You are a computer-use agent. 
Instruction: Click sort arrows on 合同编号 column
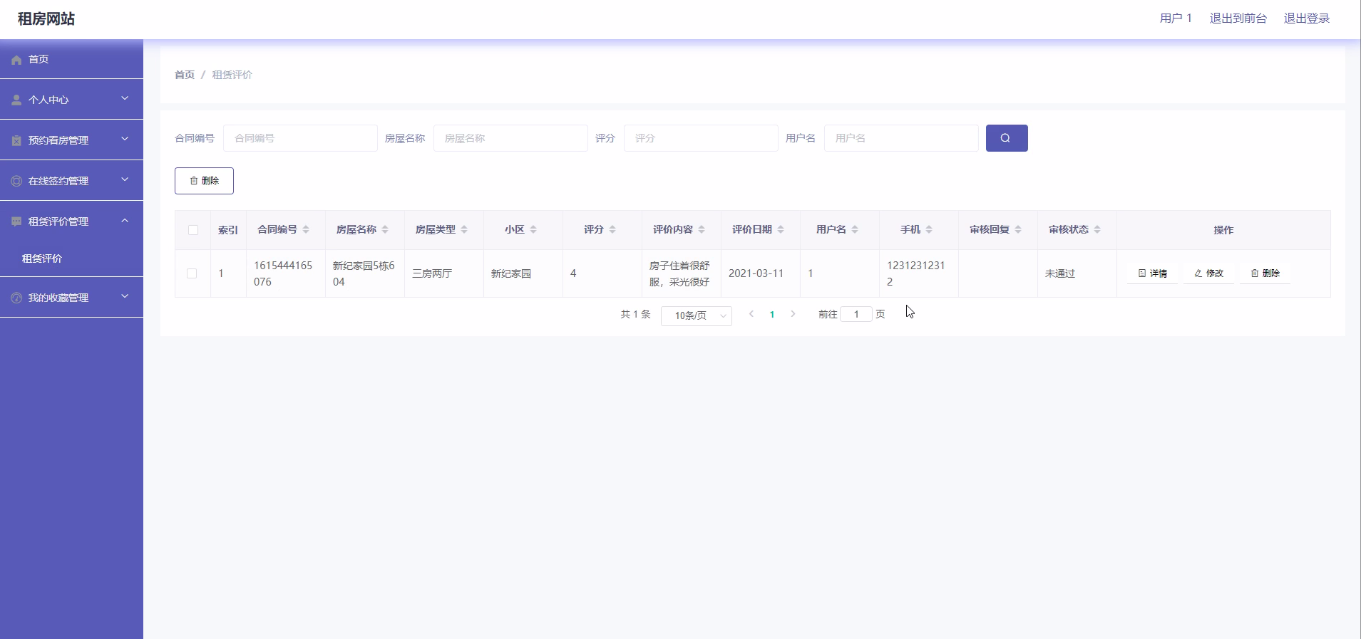(x=306, y=230)
